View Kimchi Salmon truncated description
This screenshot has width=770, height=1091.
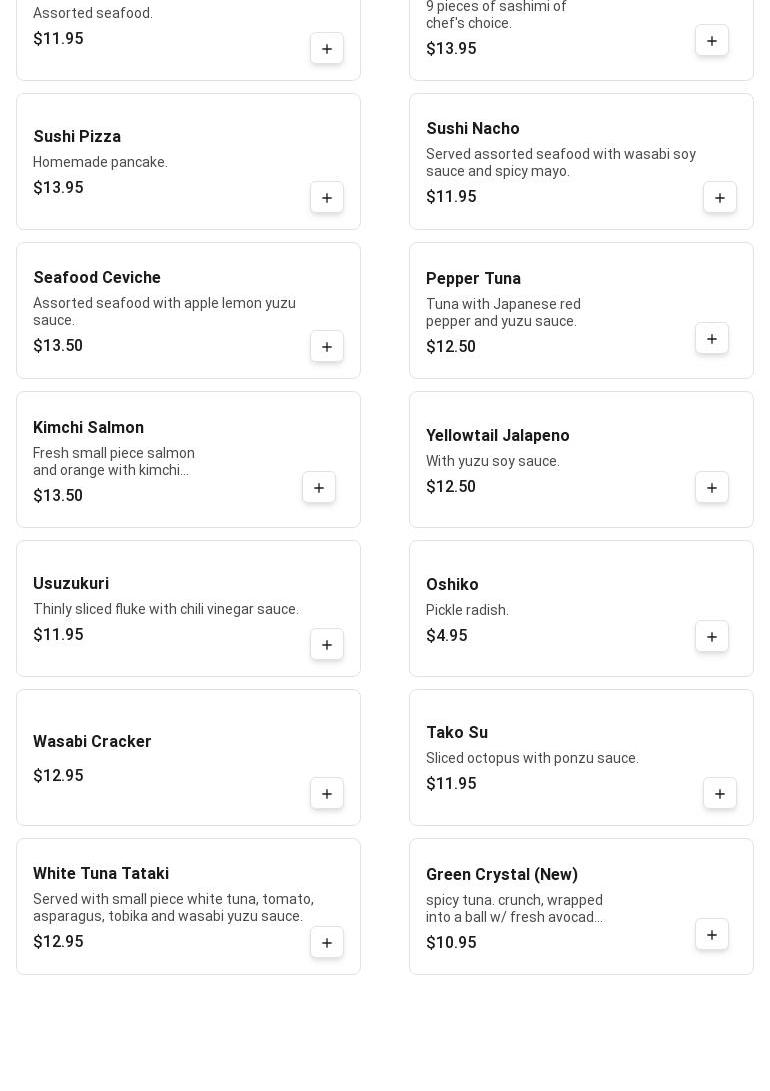(114, 462)
